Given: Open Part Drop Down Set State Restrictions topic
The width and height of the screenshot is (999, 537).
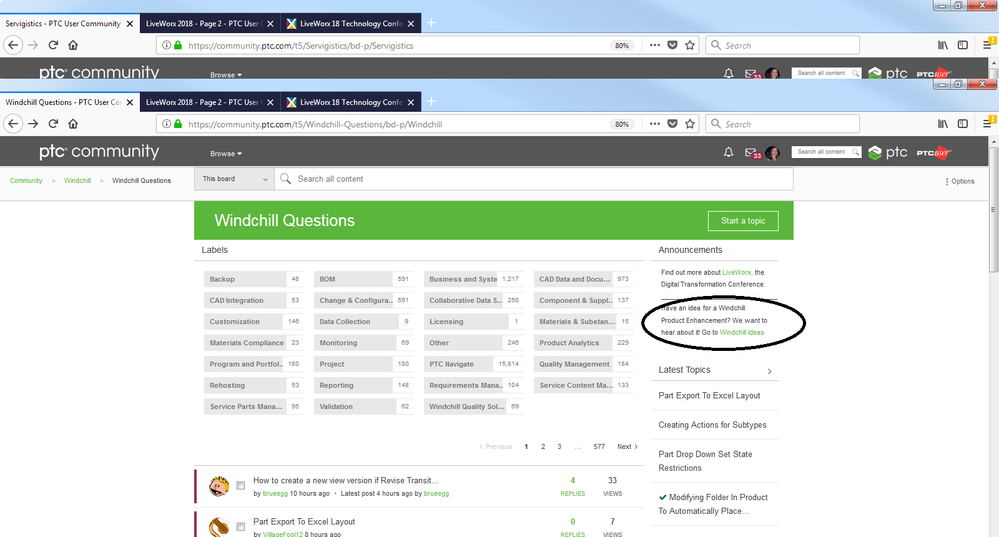Looking at the screenshot, I should [705, 461].
